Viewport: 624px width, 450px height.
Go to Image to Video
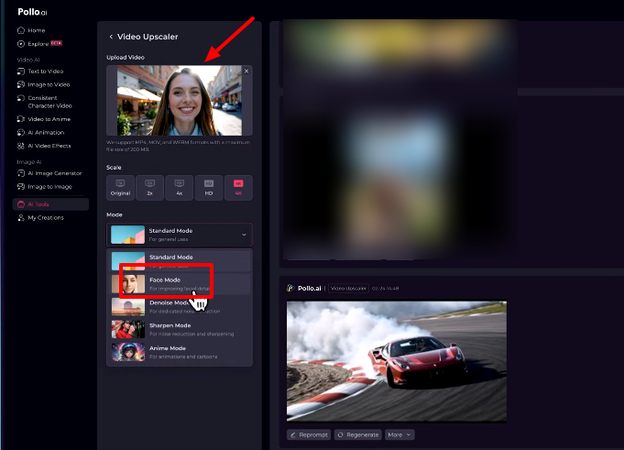50,84
